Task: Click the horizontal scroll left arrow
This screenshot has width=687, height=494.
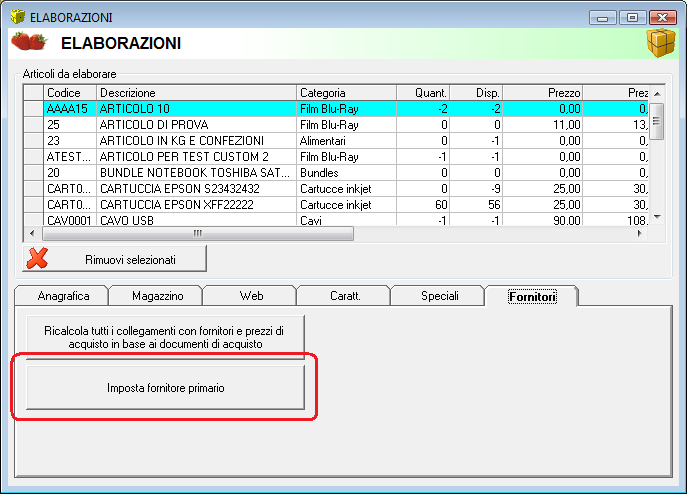Action: 32,234
